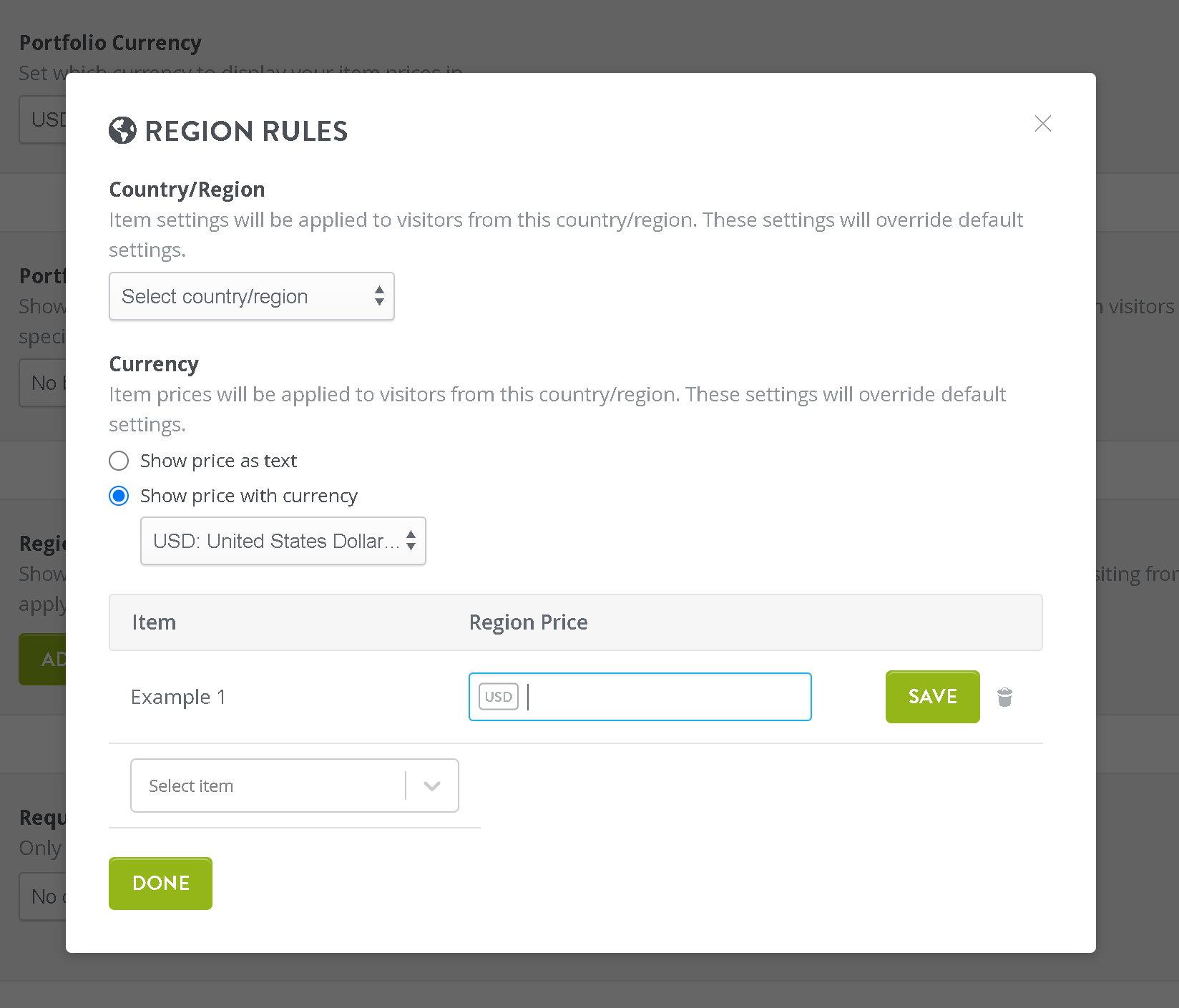Open the Select item combo box
This screenshot has width=1179, height=1008.
click(295, 786)
